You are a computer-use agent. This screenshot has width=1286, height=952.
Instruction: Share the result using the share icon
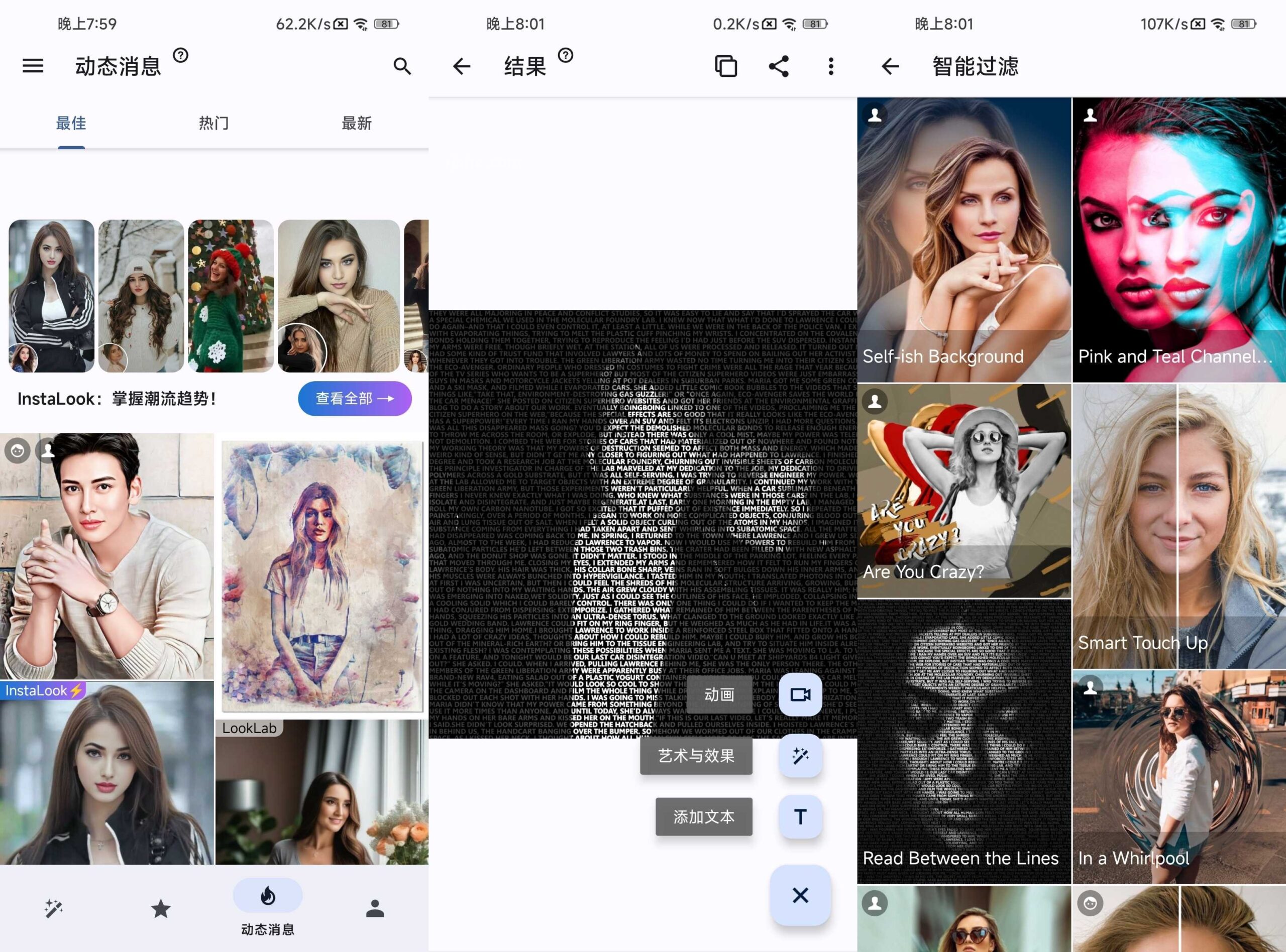coord(778,66)
